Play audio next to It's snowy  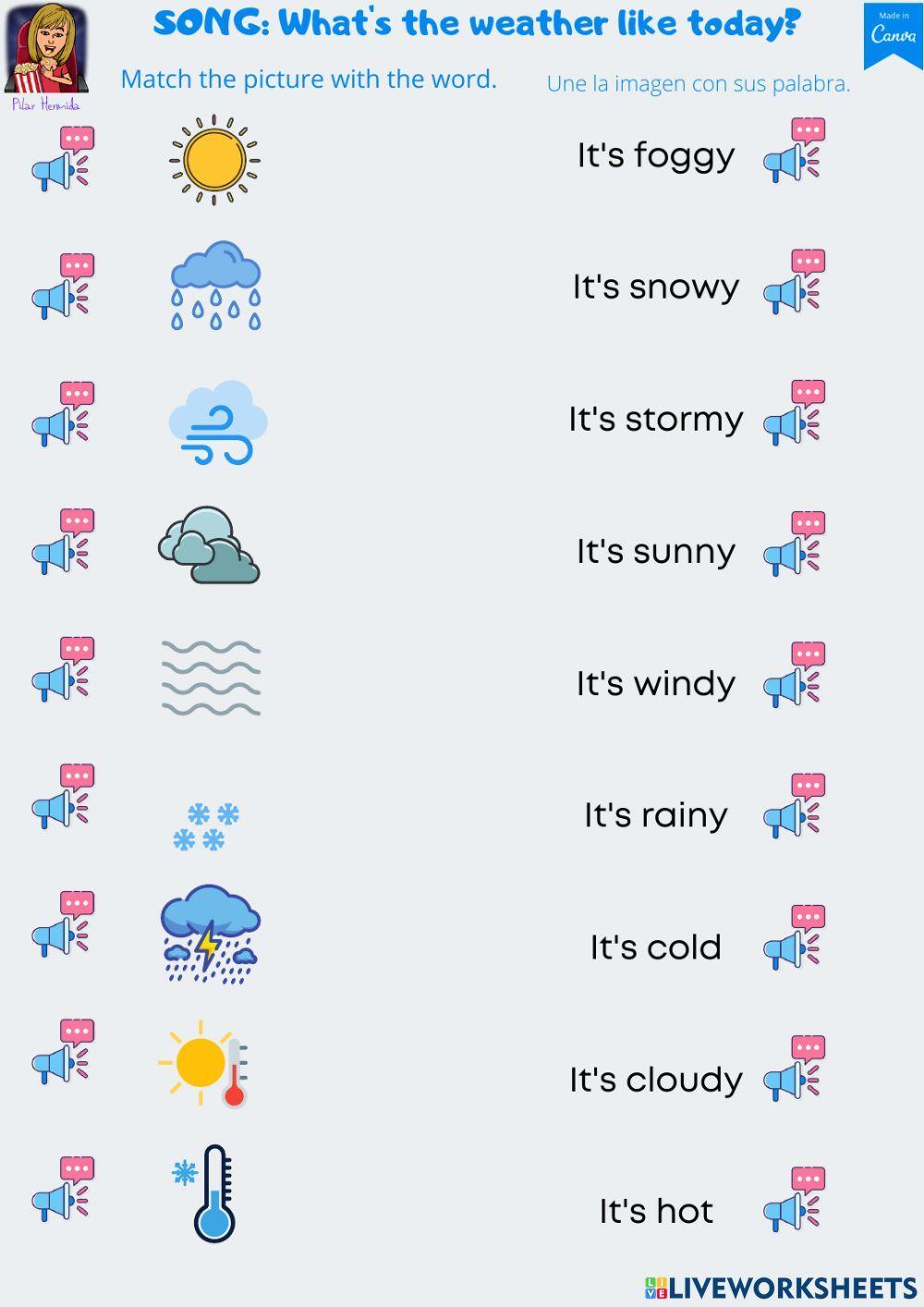(795, 282)
